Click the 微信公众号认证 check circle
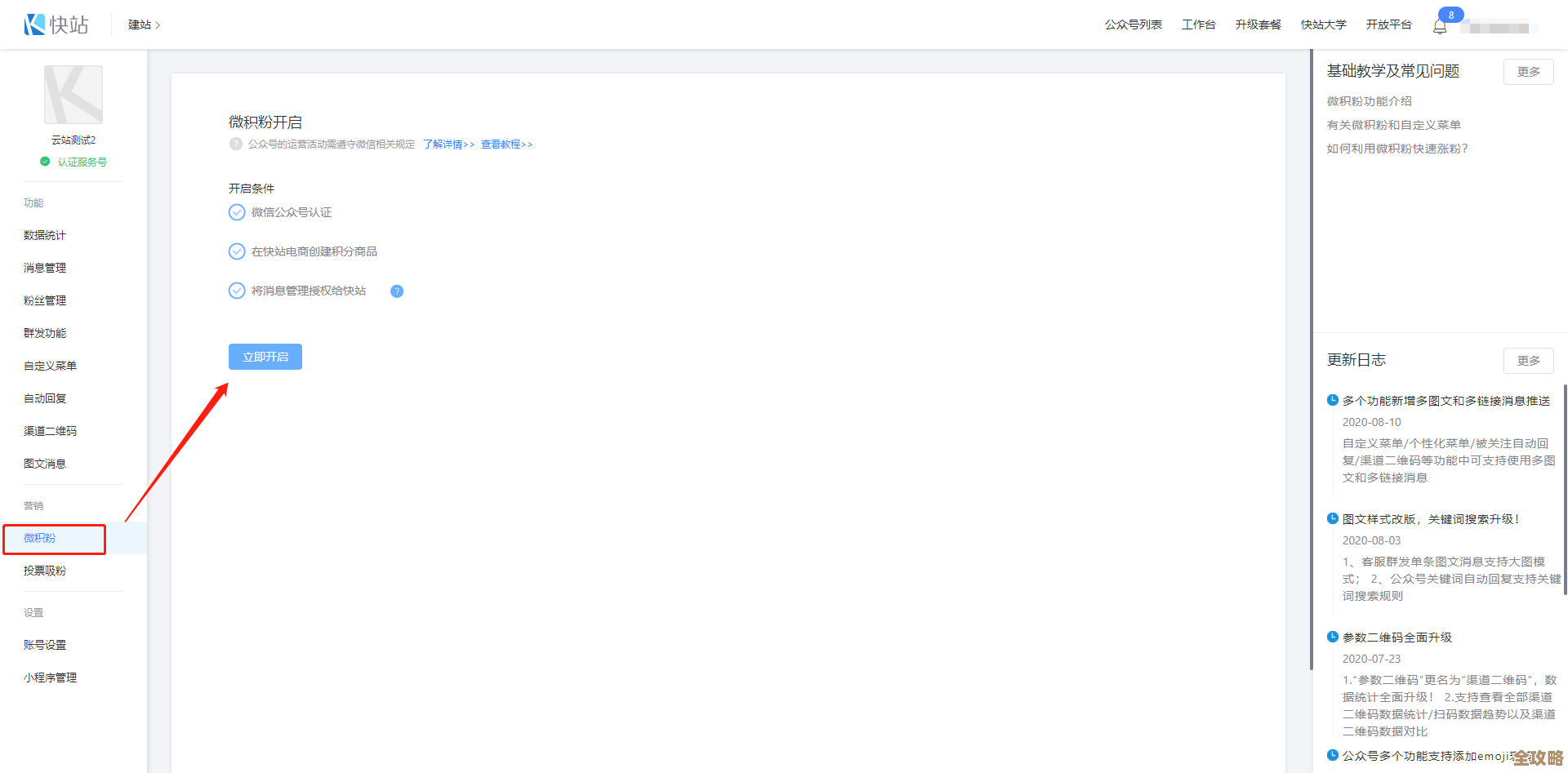Image resolution: width=1568 pixels, height=773 pixels. (237, 212)
